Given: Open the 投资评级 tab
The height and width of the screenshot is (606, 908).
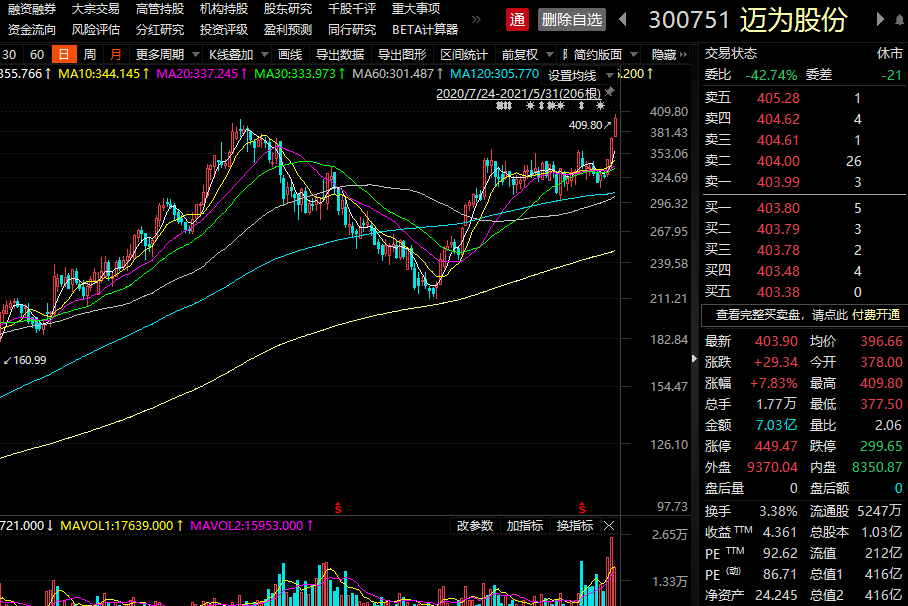Looking at the screenshot, I should pos(224,30).
